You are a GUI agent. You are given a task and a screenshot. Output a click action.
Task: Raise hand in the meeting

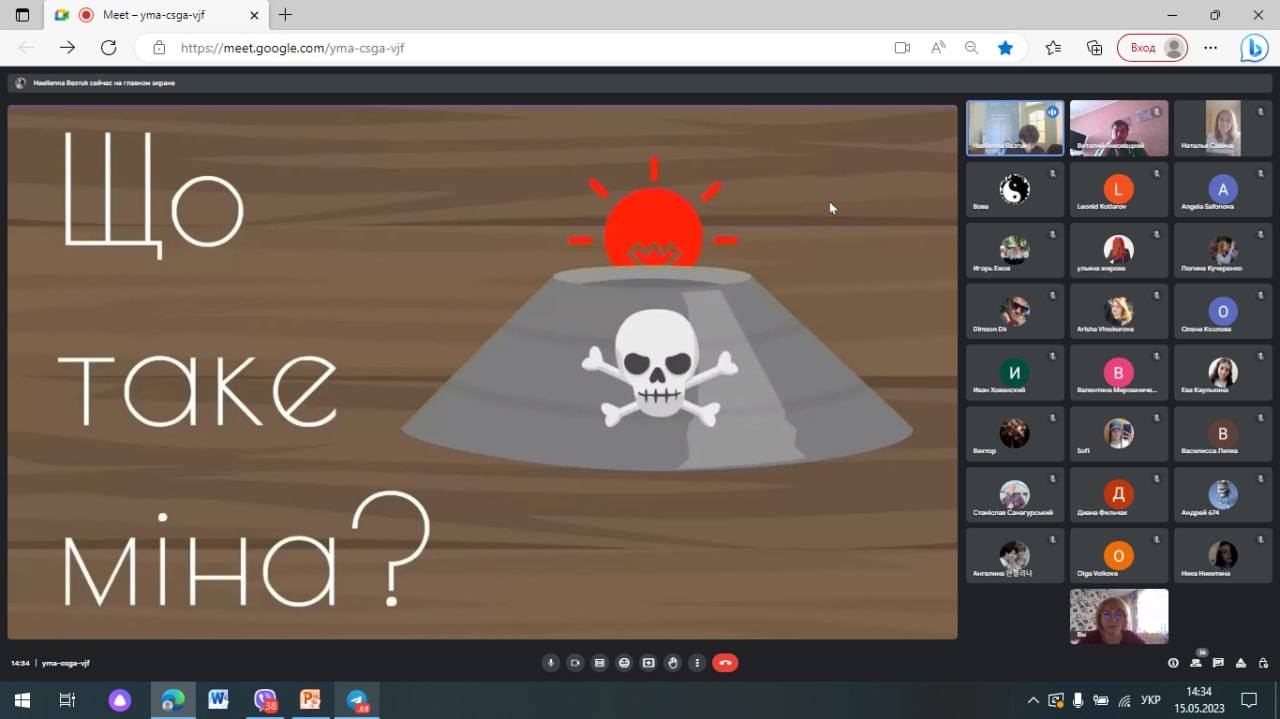tap(673, 663)
